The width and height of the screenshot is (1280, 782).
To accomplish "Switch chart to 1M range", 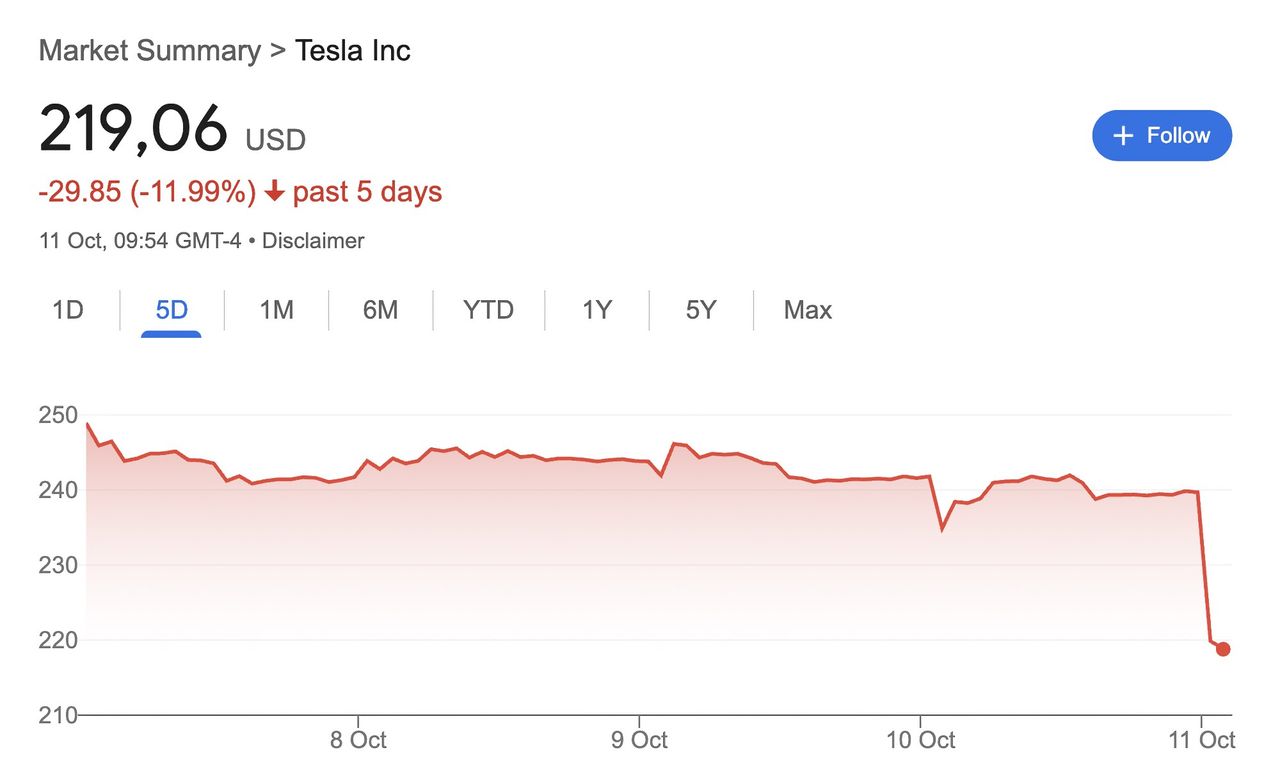I will [x=276, y=310].
